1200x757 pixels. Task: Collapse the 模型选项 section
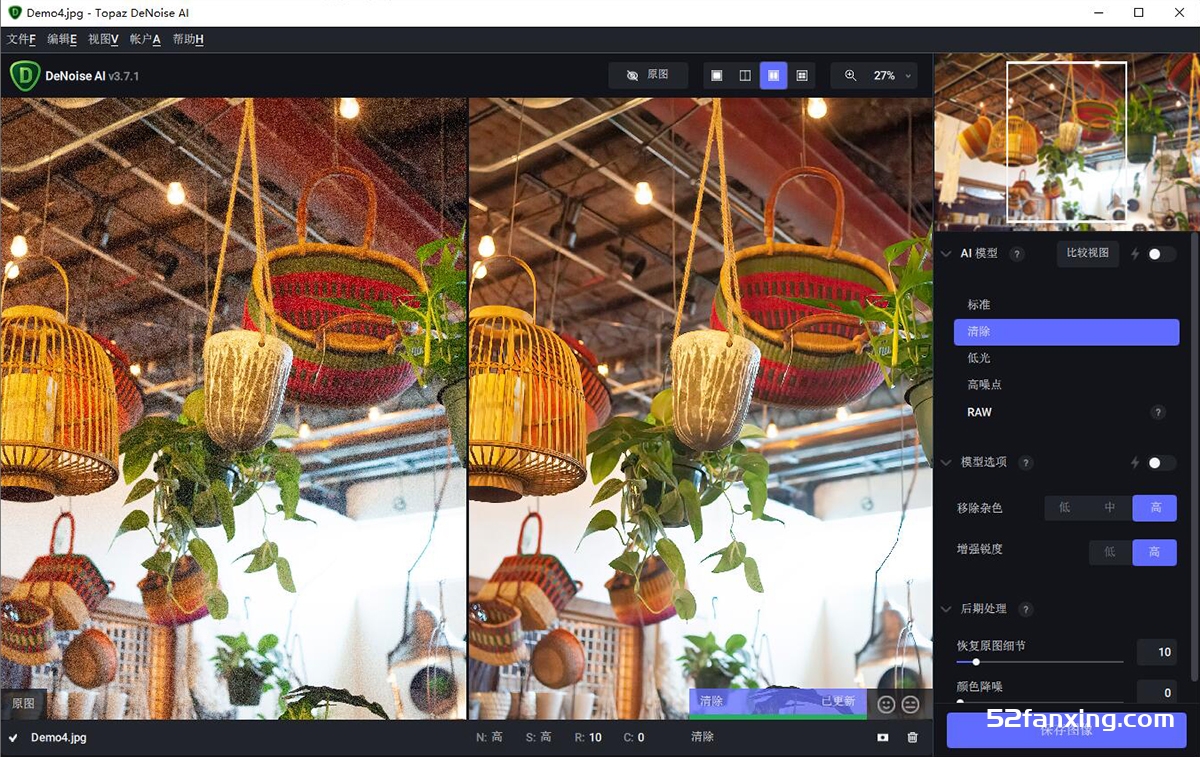[946, 463]
